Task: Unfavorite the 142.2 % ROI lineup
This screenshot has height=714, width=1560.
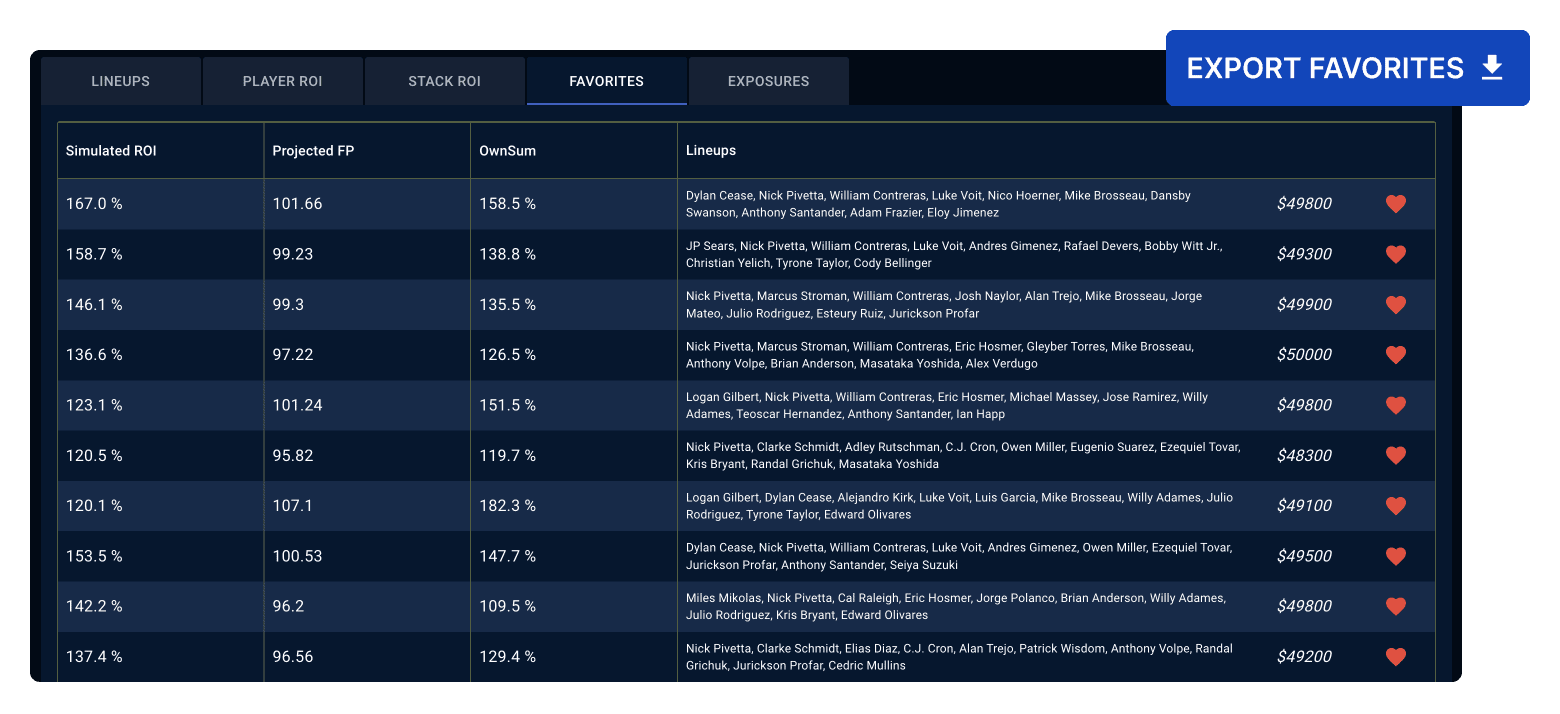Action: pos(1396,606)
